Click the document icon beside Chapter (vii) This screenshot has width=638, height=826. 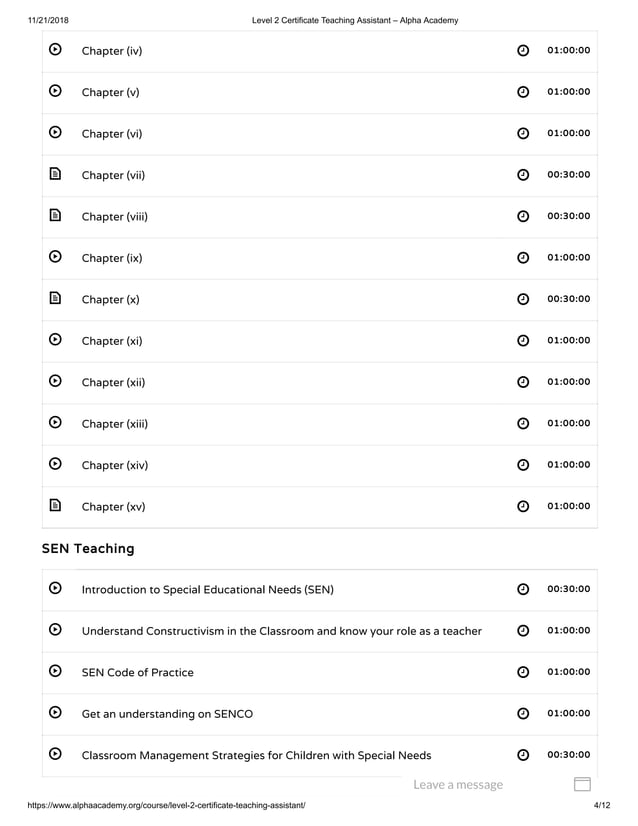[x=56, y=174]
